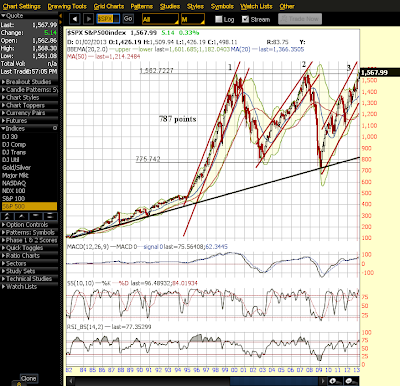The width and height of the screenshot is (400, 386).
Task: Toggle the Stream checkbox
Action: coord(245,19)
